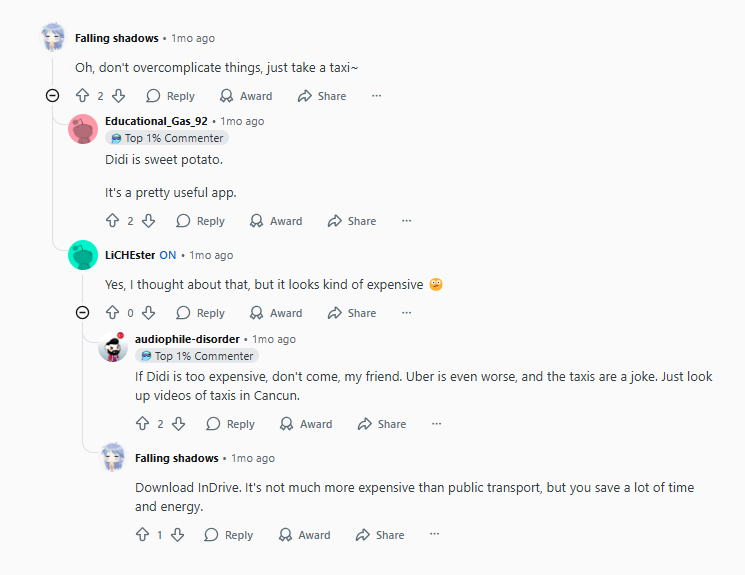Collapse the Falling shadows top-level thread

click(x=53, y=96)
